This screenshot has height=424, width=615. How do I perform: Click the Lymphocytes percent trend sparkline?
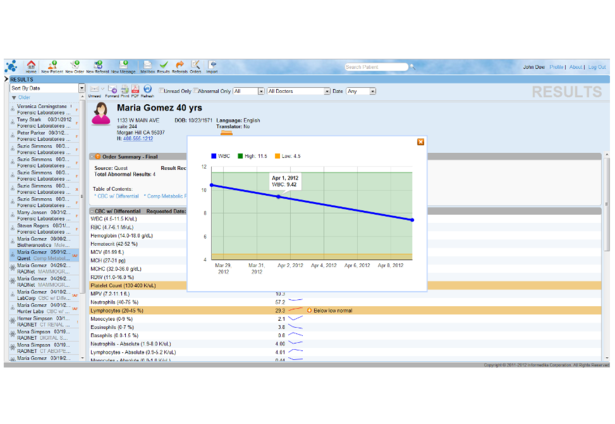(296, 310)
